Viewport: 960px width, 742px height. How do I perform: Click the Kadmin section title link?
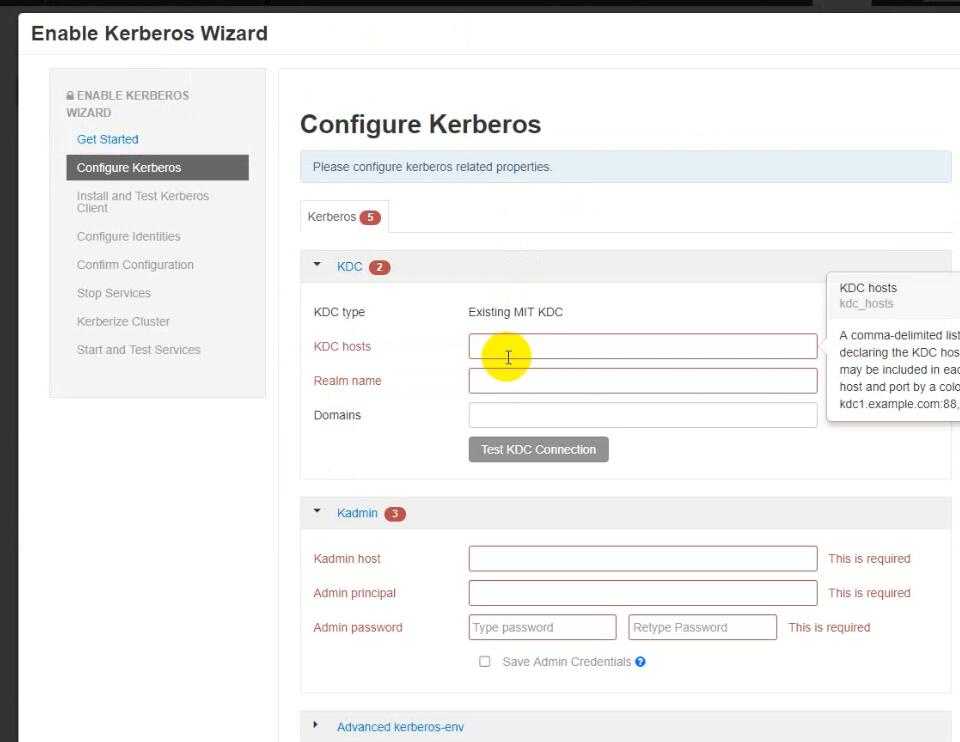point(357,513)
